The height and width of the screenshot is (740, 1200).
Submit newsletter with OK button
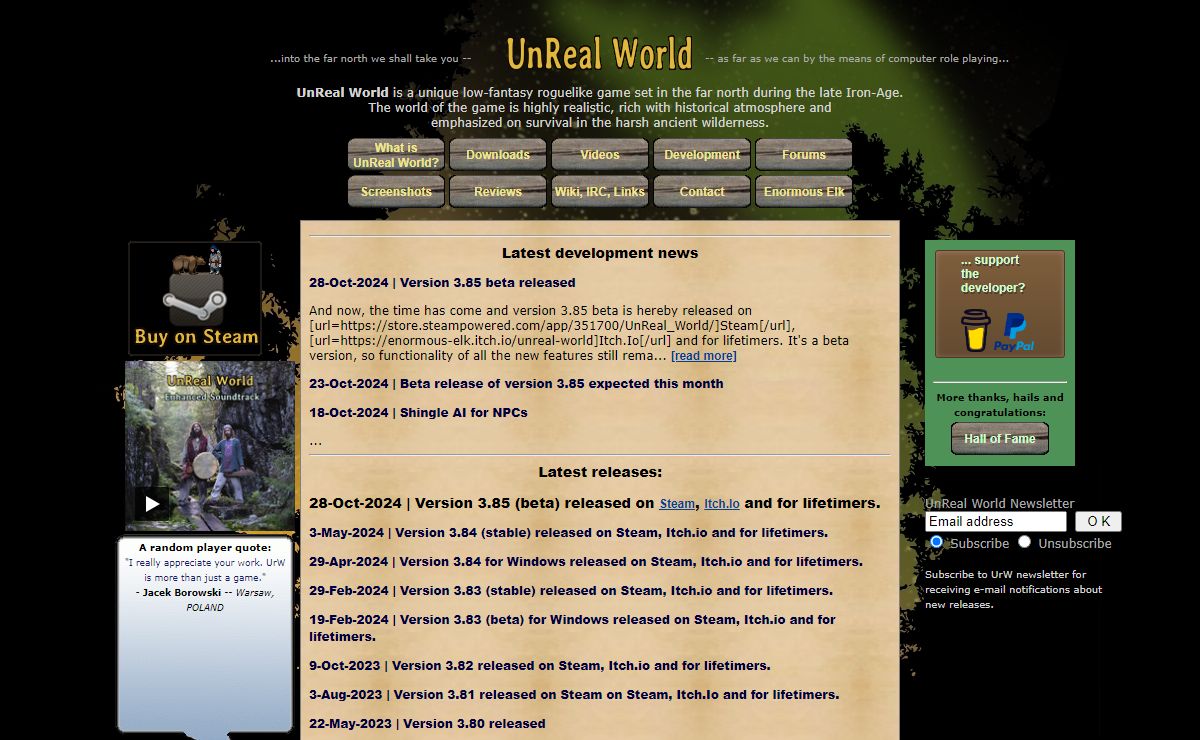coord(1098,521)
